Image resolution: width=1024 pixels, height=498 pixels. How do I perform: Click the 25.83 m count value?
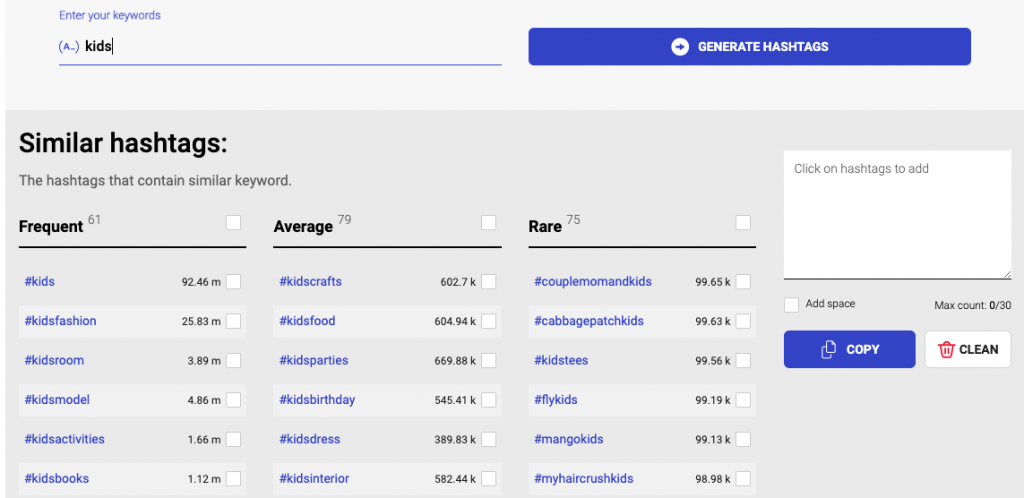coord(201,322)
